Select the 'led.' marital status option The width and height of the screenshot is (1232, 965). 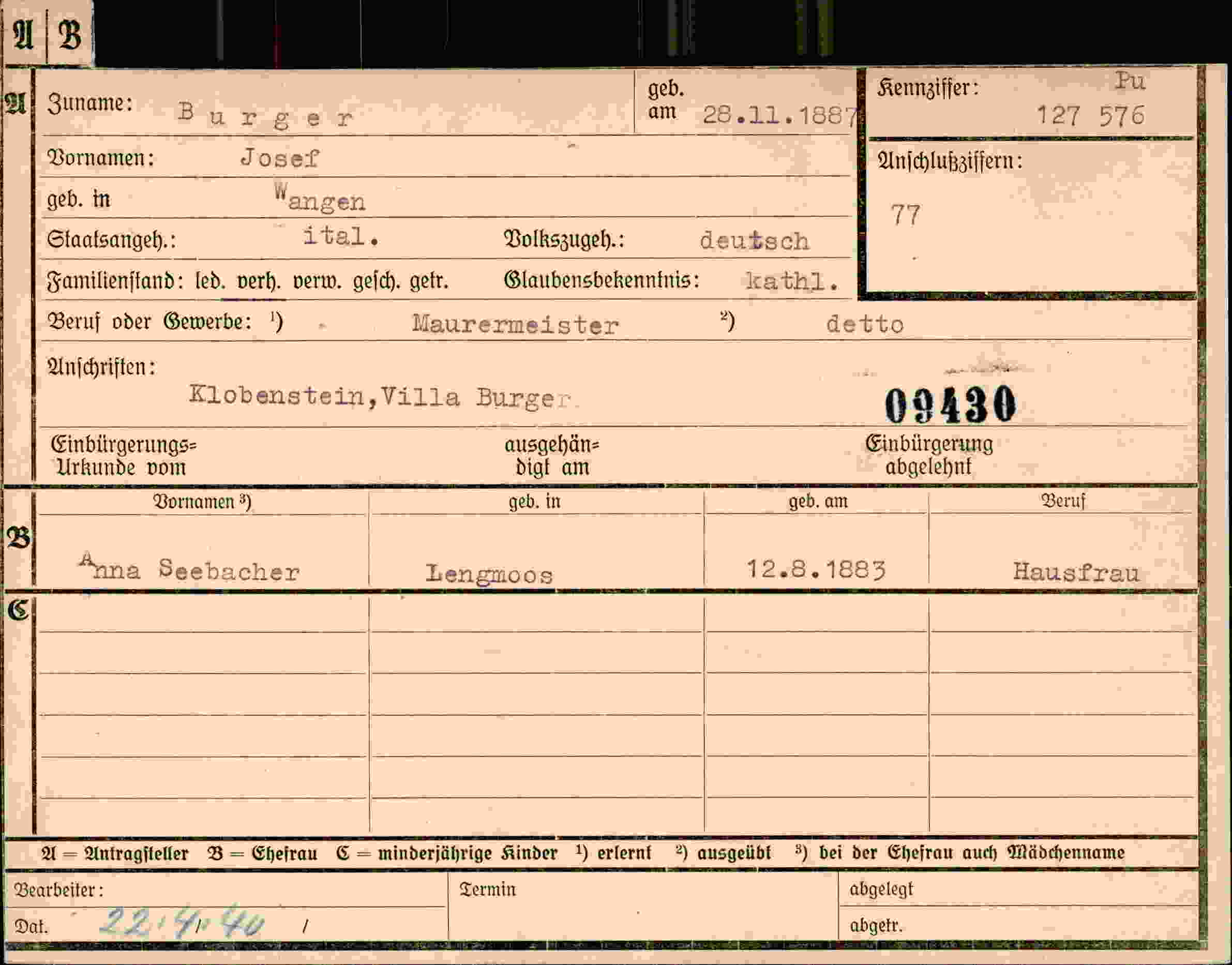click(x=210, y=280)
